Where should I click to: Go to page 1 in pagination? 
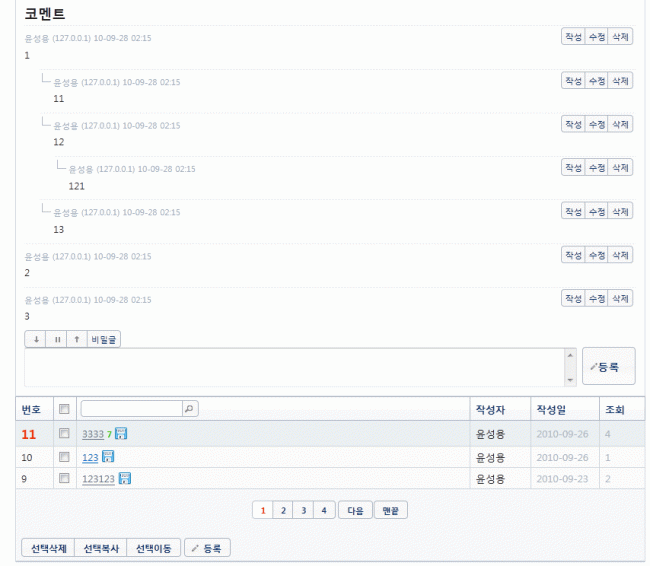[x=263, y=510]
